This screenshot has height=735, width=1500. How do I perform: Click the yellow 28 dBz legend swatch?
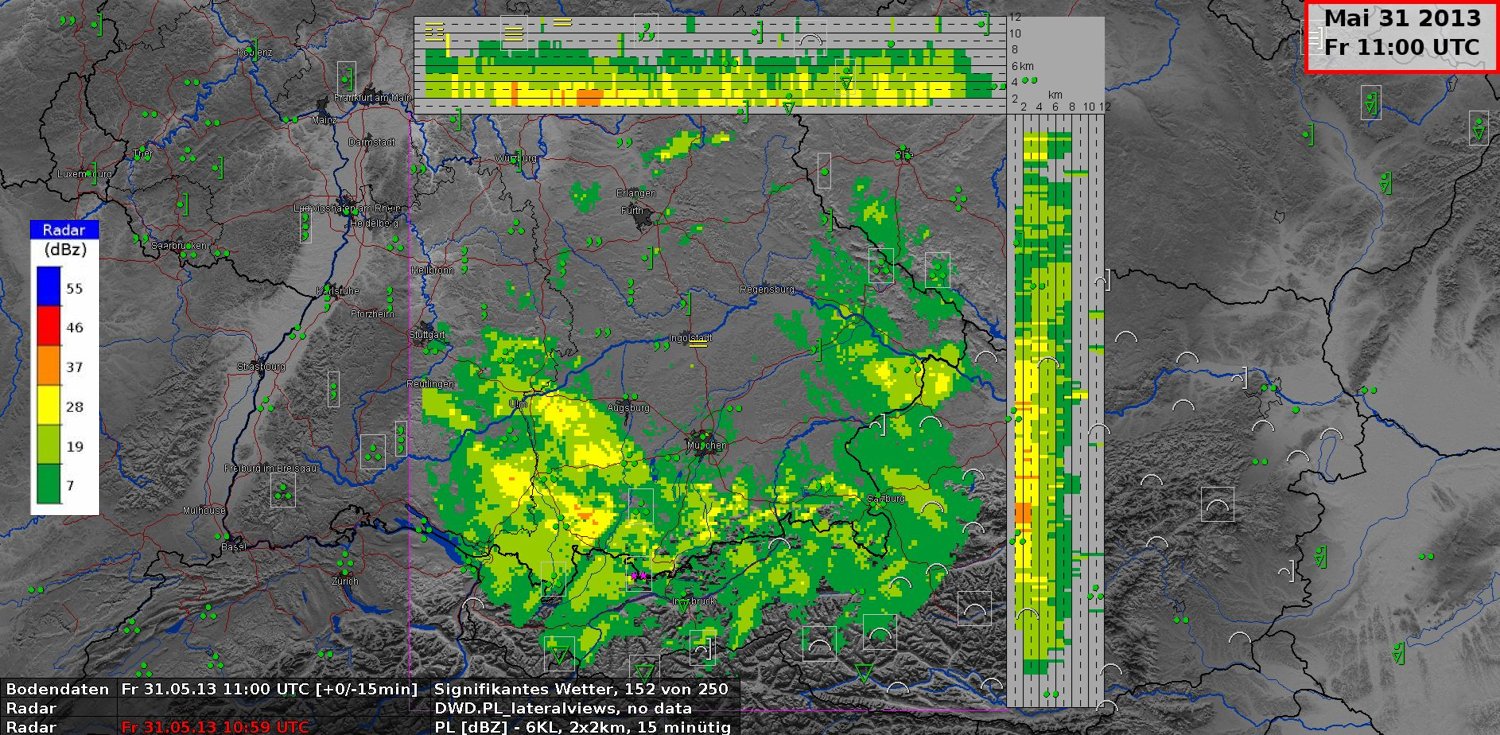point(49,407)
